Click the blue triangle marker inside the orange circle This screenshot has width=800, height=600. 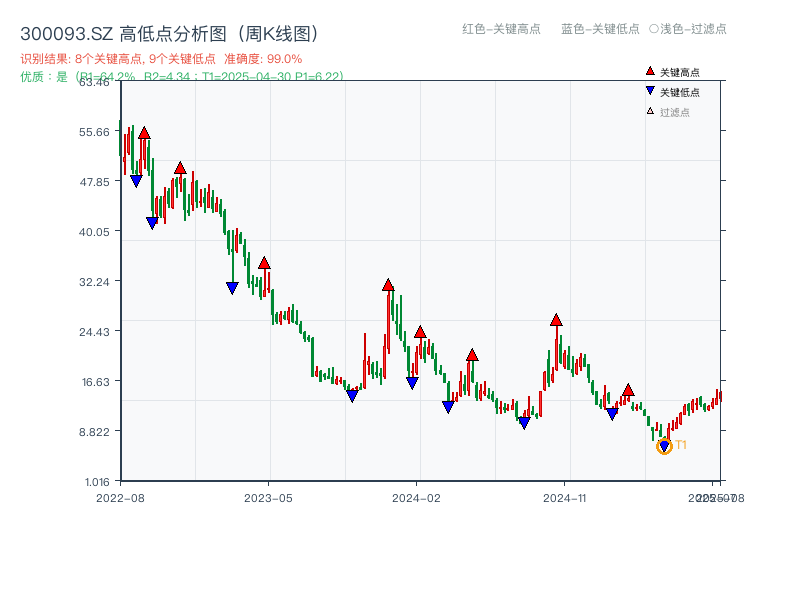[664, 443]
